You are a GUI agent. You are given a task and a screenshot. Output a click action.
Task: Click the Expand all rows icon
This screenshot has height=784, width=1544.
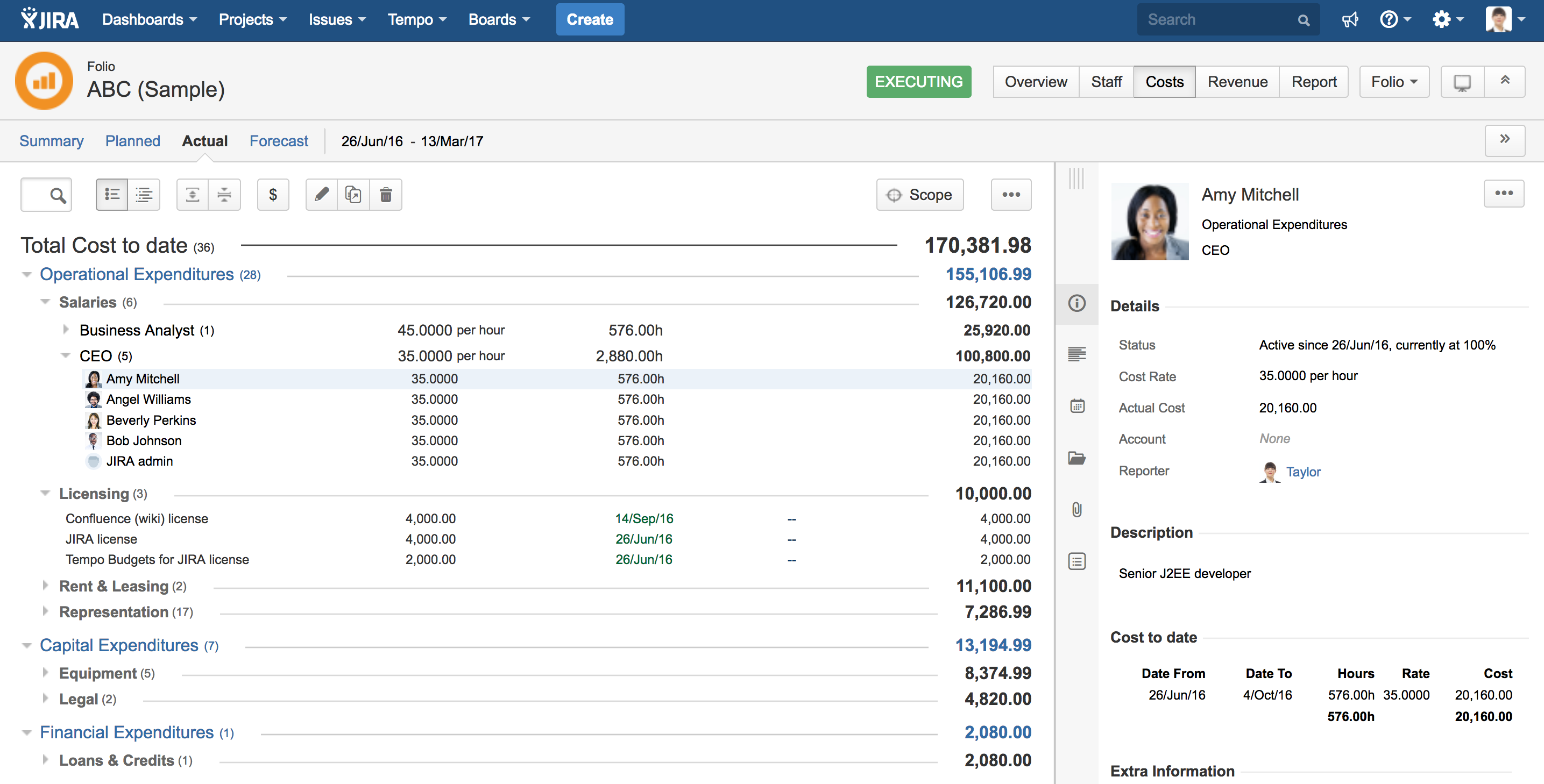193,195
